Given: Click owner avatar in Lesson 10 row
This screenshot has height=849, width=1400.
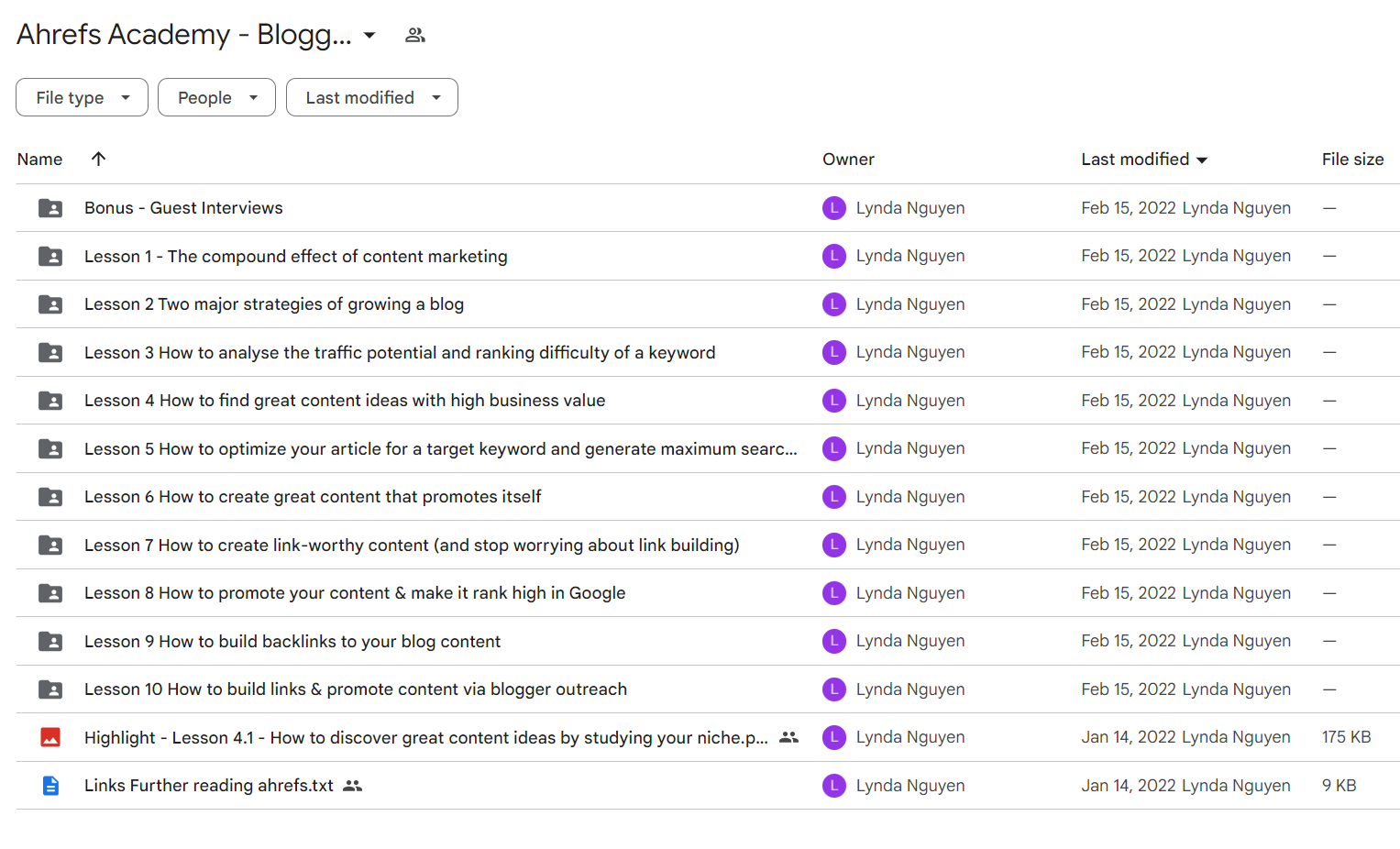Looking at the screenshot, I should 834,689.
